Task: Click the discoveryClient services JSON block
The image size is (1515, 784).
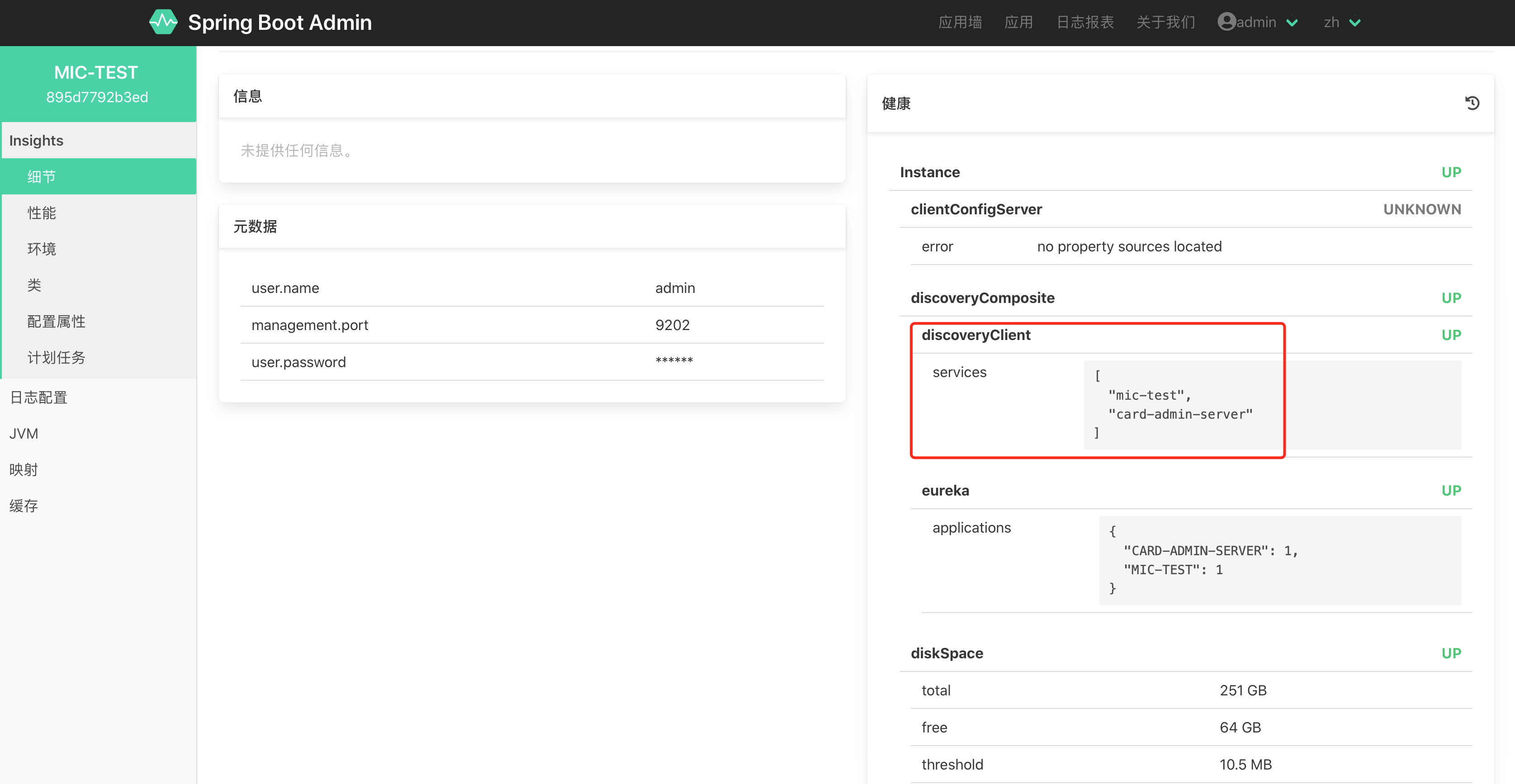Action: click(1273, 405)
